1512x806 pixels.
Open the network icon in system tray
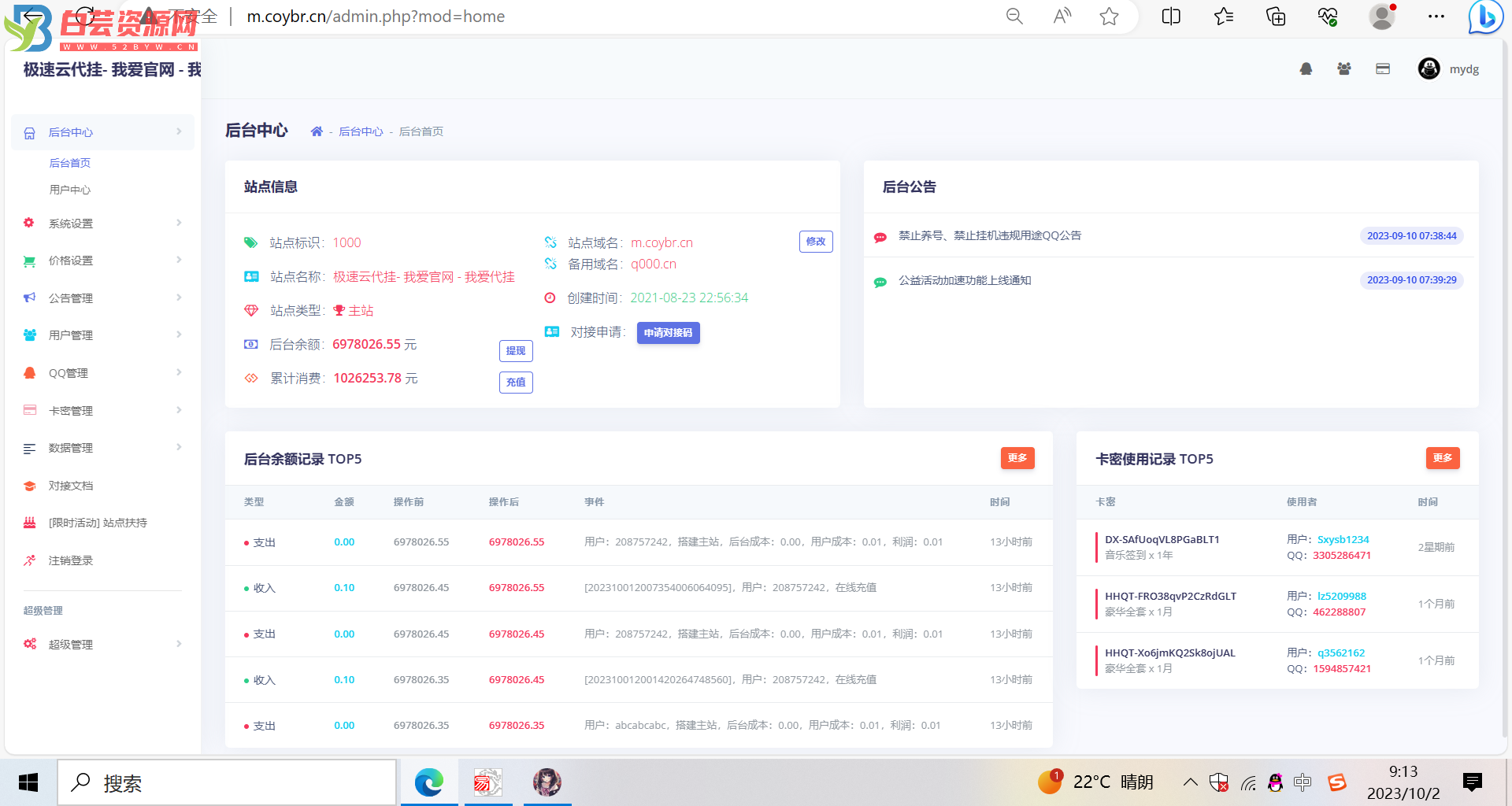[1248, 782]
